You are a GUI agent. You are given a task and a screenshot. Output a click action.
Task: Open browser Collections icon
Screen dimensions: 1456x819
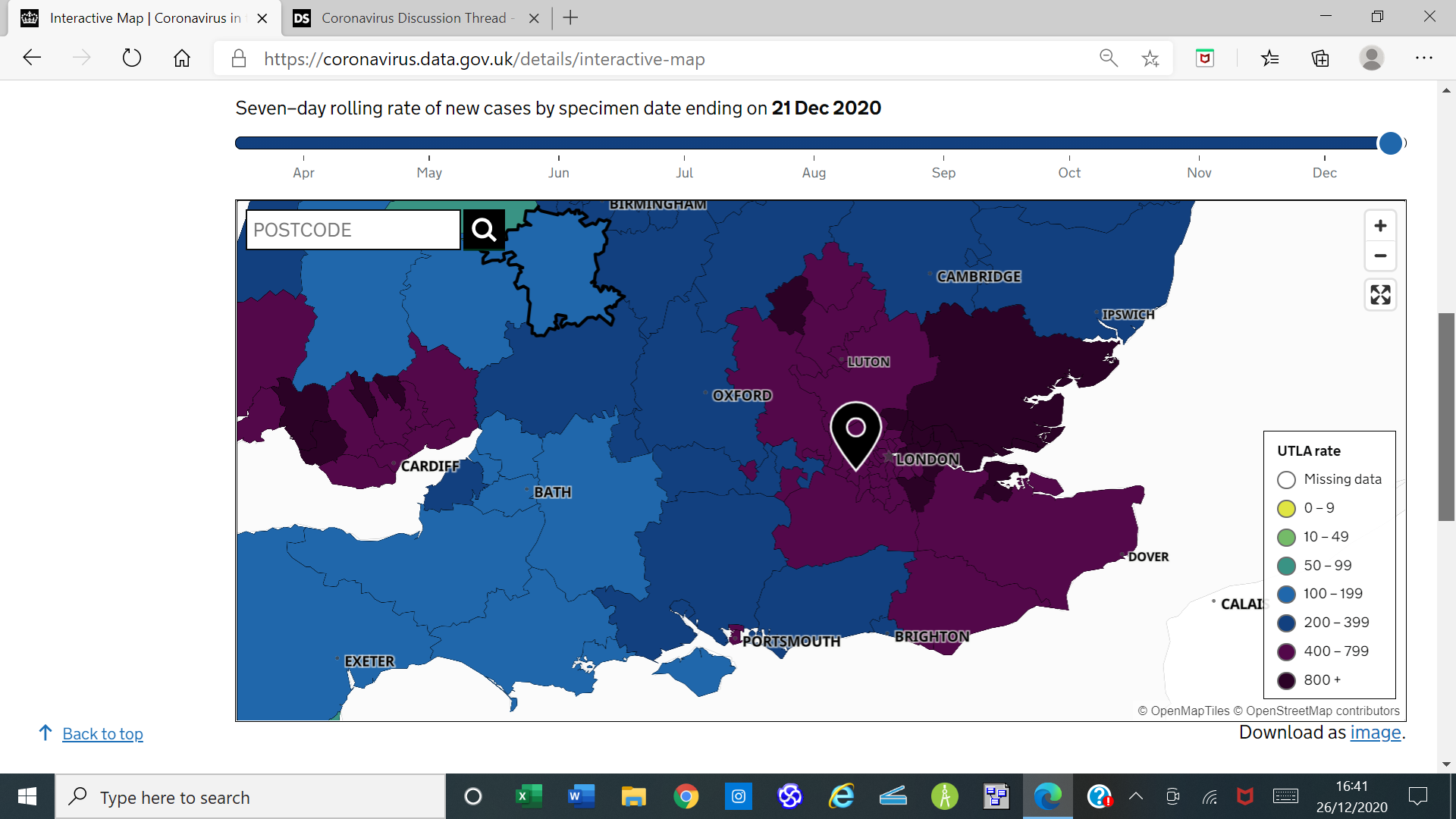1320,58
